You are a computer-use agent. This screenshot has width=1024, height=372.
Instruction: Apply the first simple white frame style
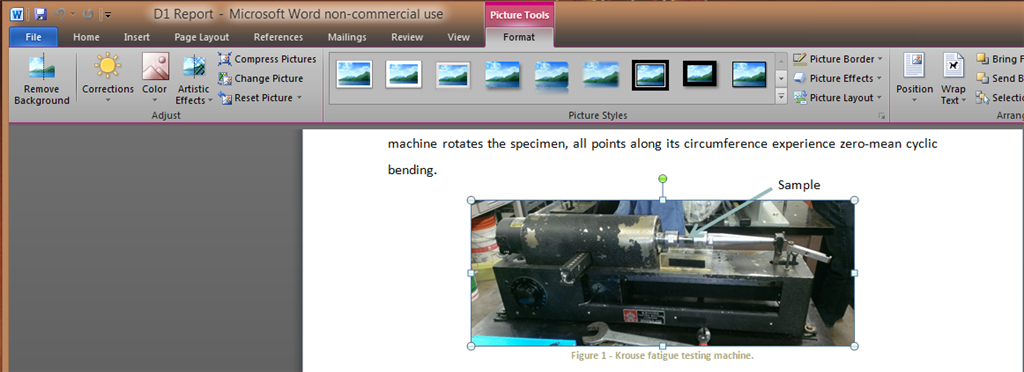coord(355,74)
